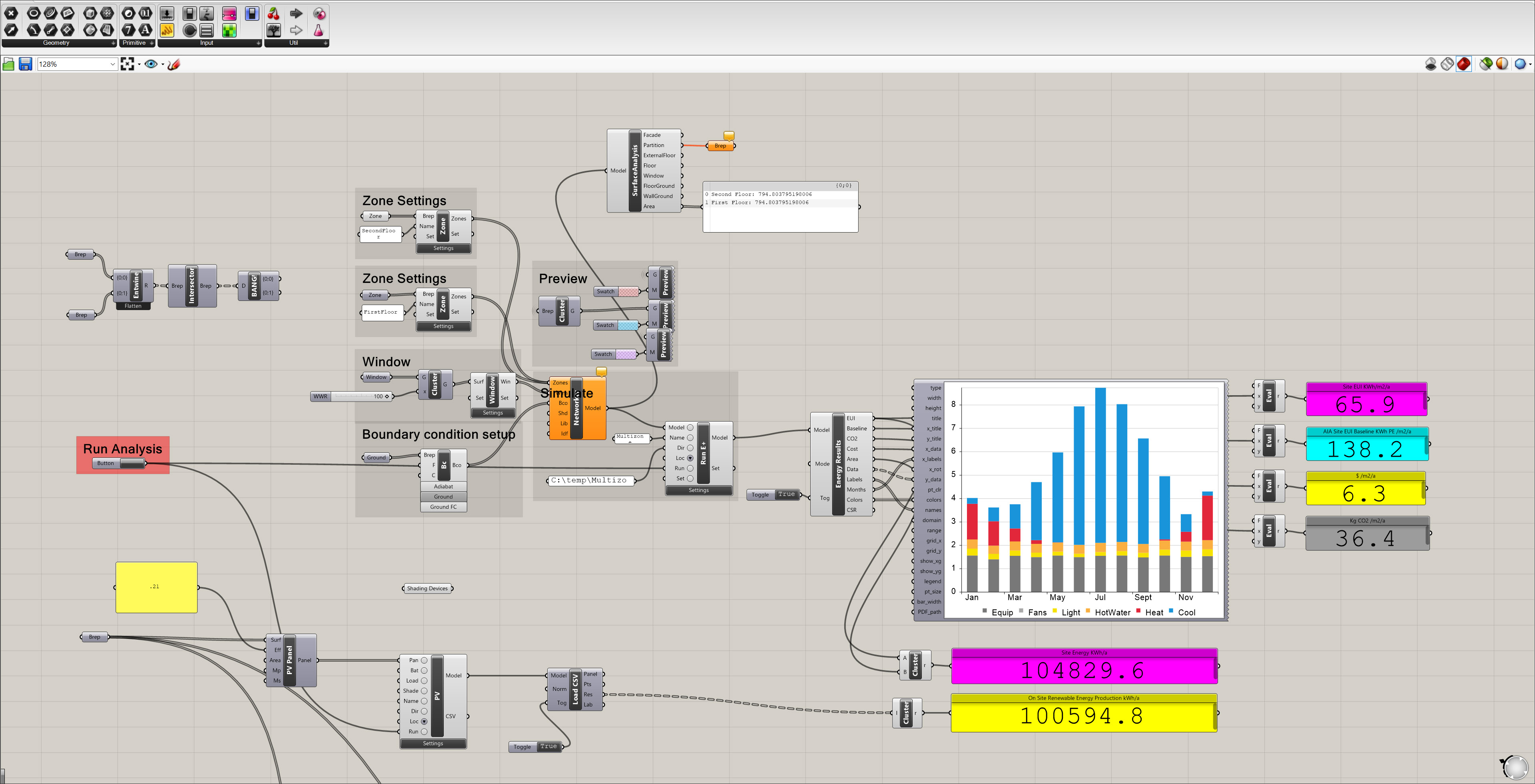This screenshot has width=1535, height=784.
Task: Click the Primitive panel label
Action: click(x=134, y=43)
